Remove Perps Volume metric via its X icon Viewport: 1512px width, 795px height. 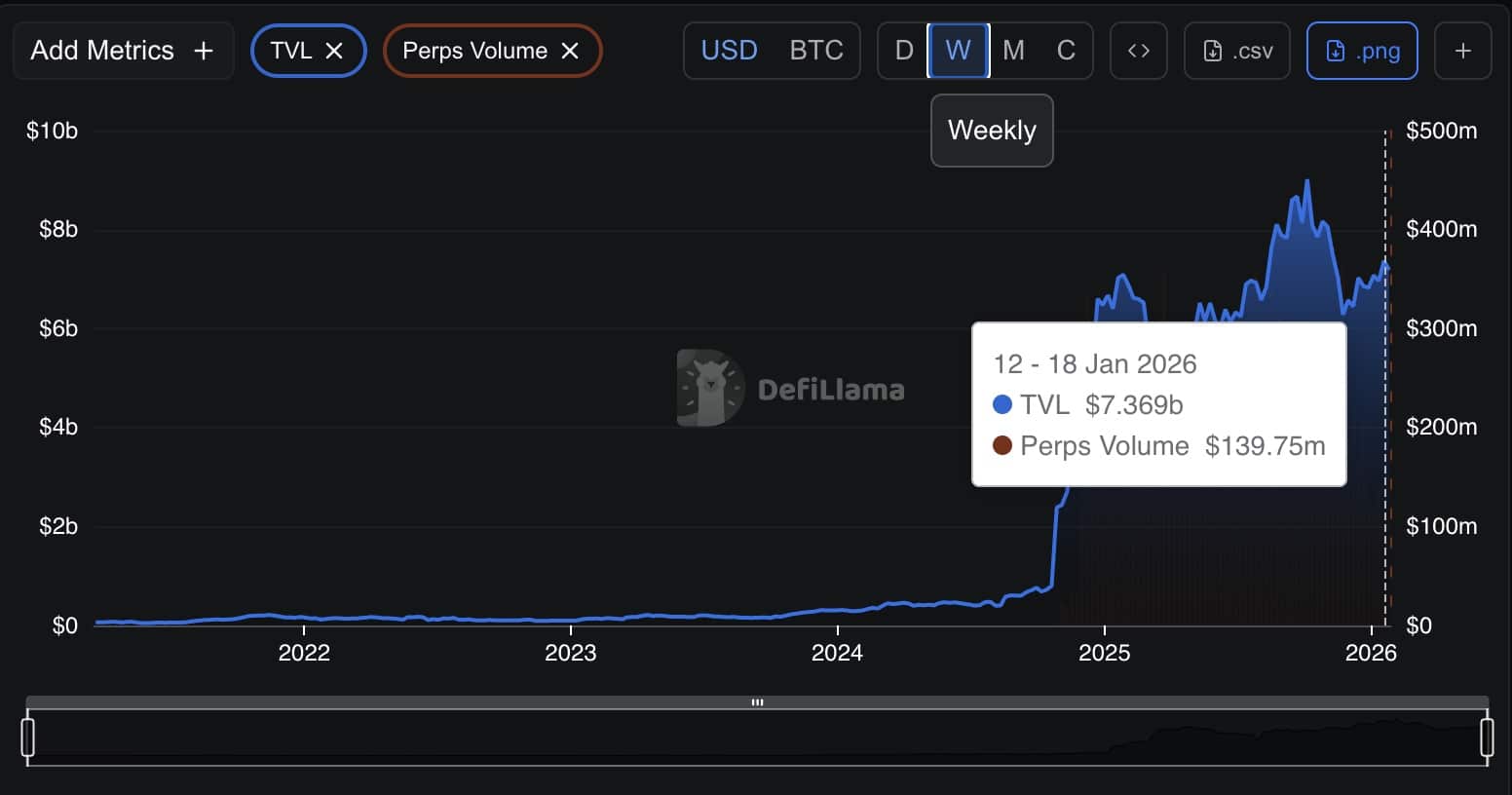(x=570, y=51)
